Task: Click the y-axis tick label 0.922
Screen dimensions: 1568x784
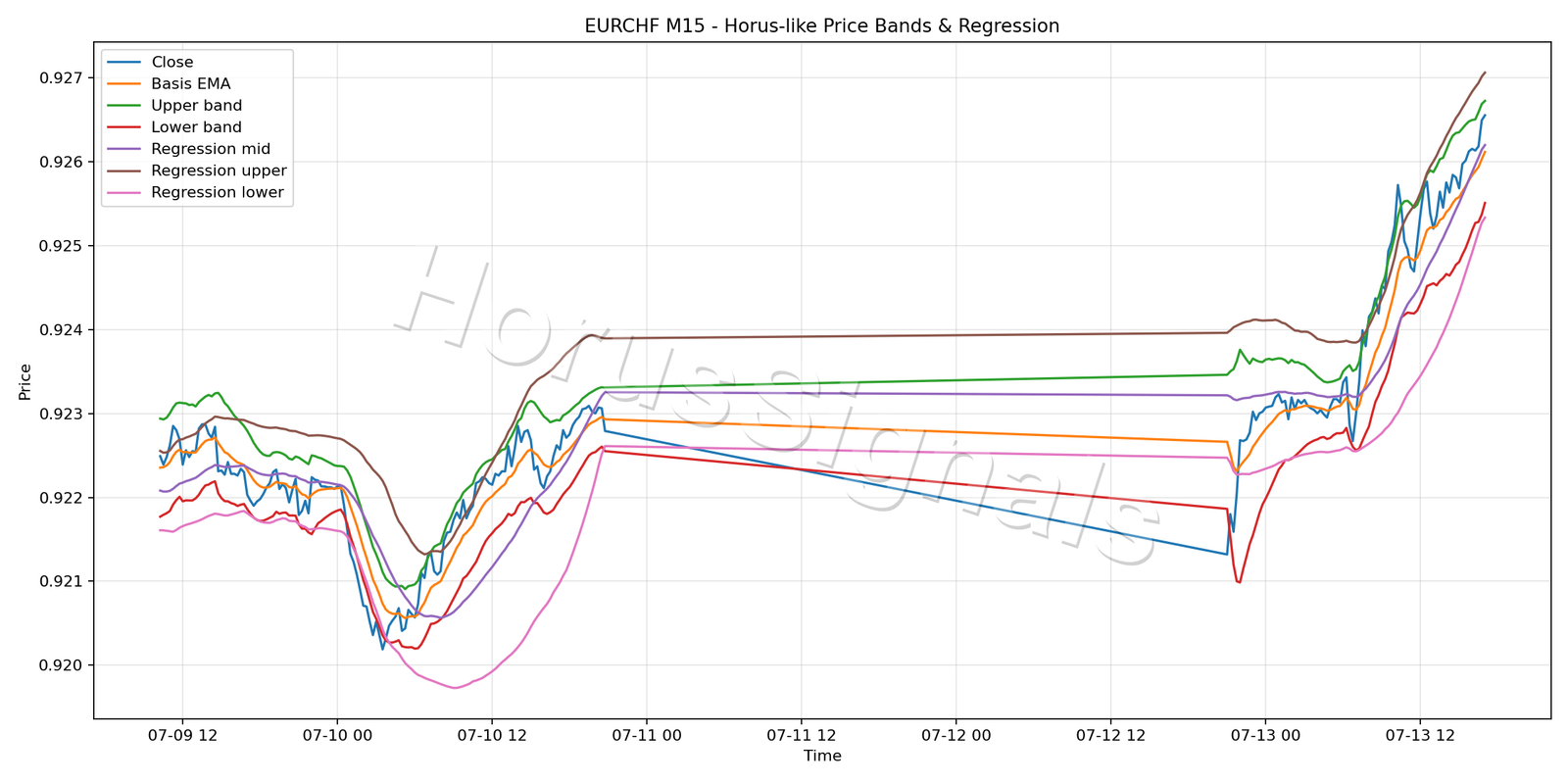Action: pyautogui.click(x=61, y=498)
